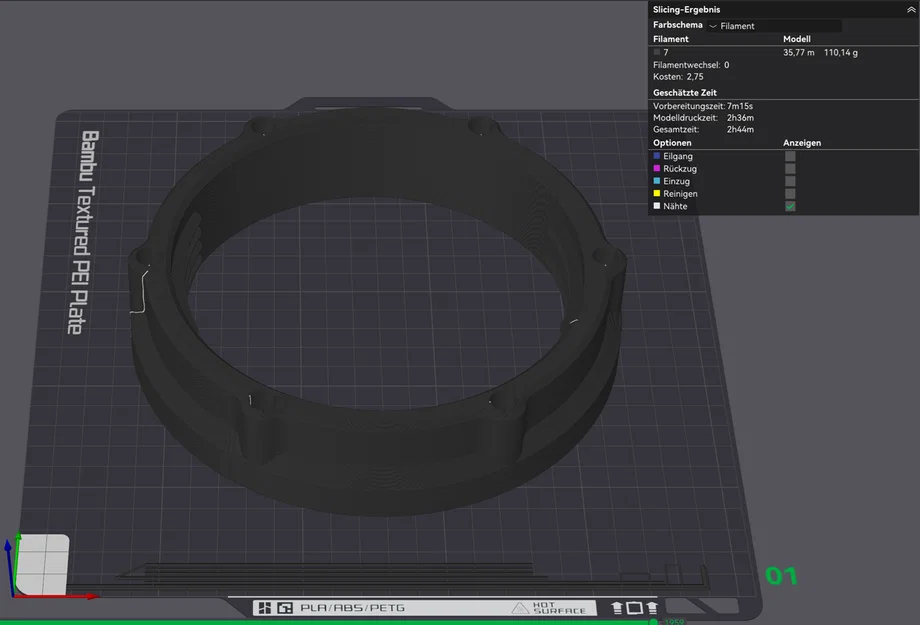
Task: Click the view orientation cube in the corner
Action: click(41, 565)
